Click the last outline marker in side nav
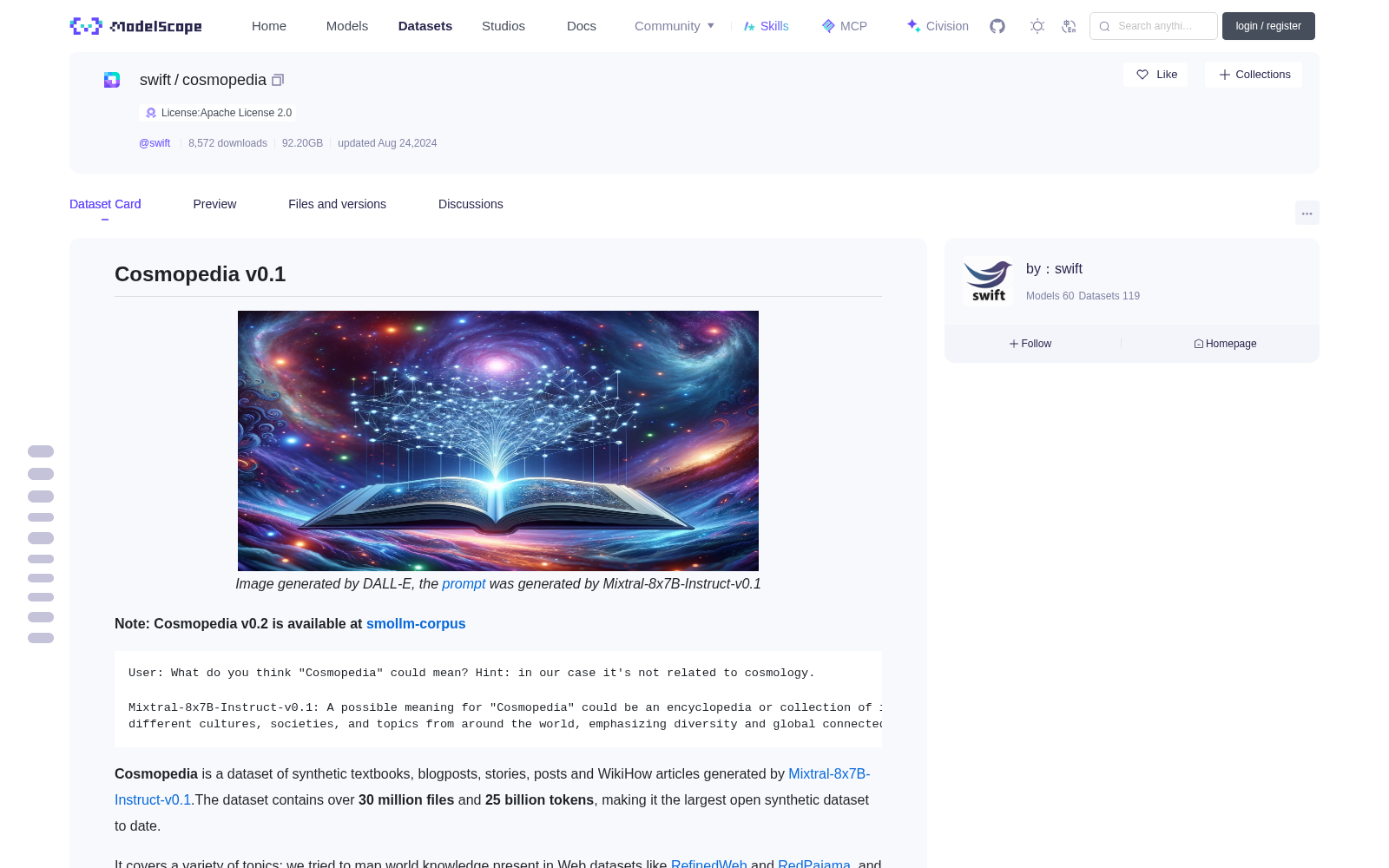 [x=41, y=638]
